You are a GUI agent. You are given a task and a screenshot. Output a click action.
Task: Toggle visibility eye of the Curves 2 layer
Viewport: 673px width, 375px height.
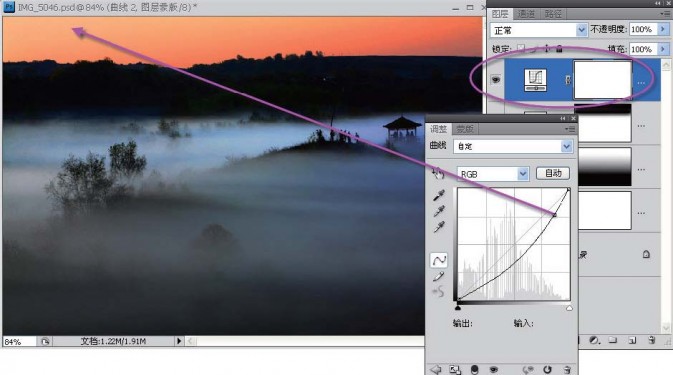pos(496,80)
